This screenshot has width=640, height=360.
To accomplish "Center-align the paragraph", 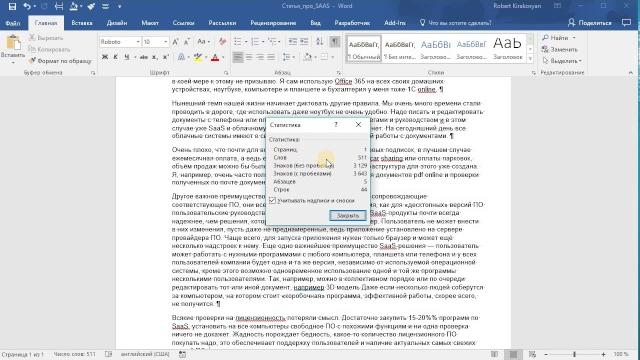I will [x=249, y=57].
